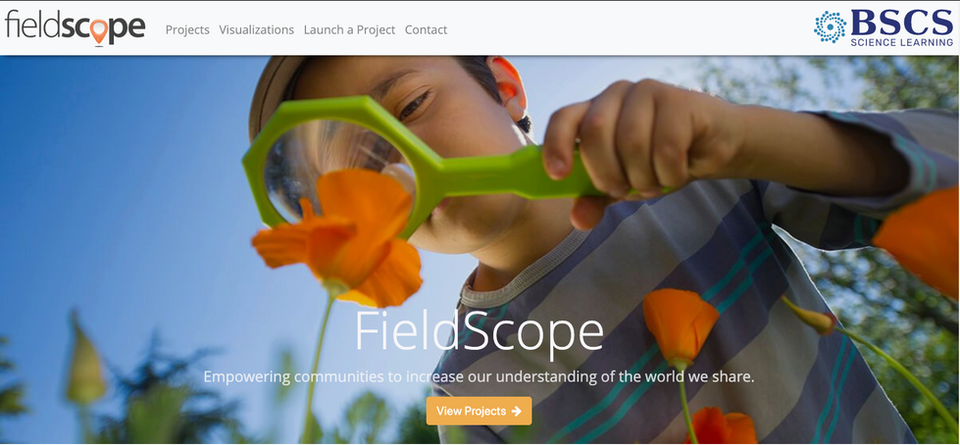Open the BSCS Science Learning logo link
The width and height of the screenshot is (960, 445).
pos(883,28)
